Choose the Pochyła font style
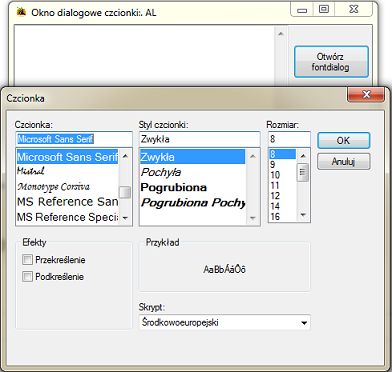Image resolution: width=392 pixels, height=372 pixels. click(193, 172)
